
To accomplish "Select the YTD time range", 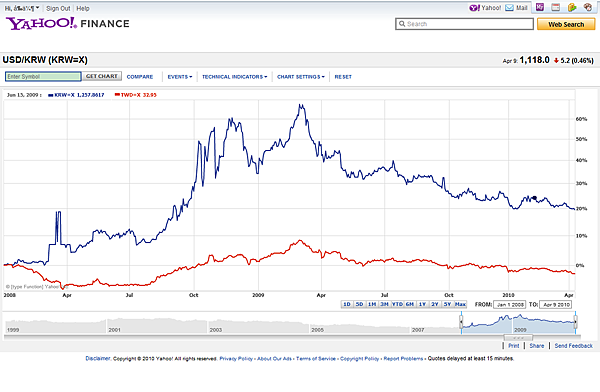I will point(397,304).
